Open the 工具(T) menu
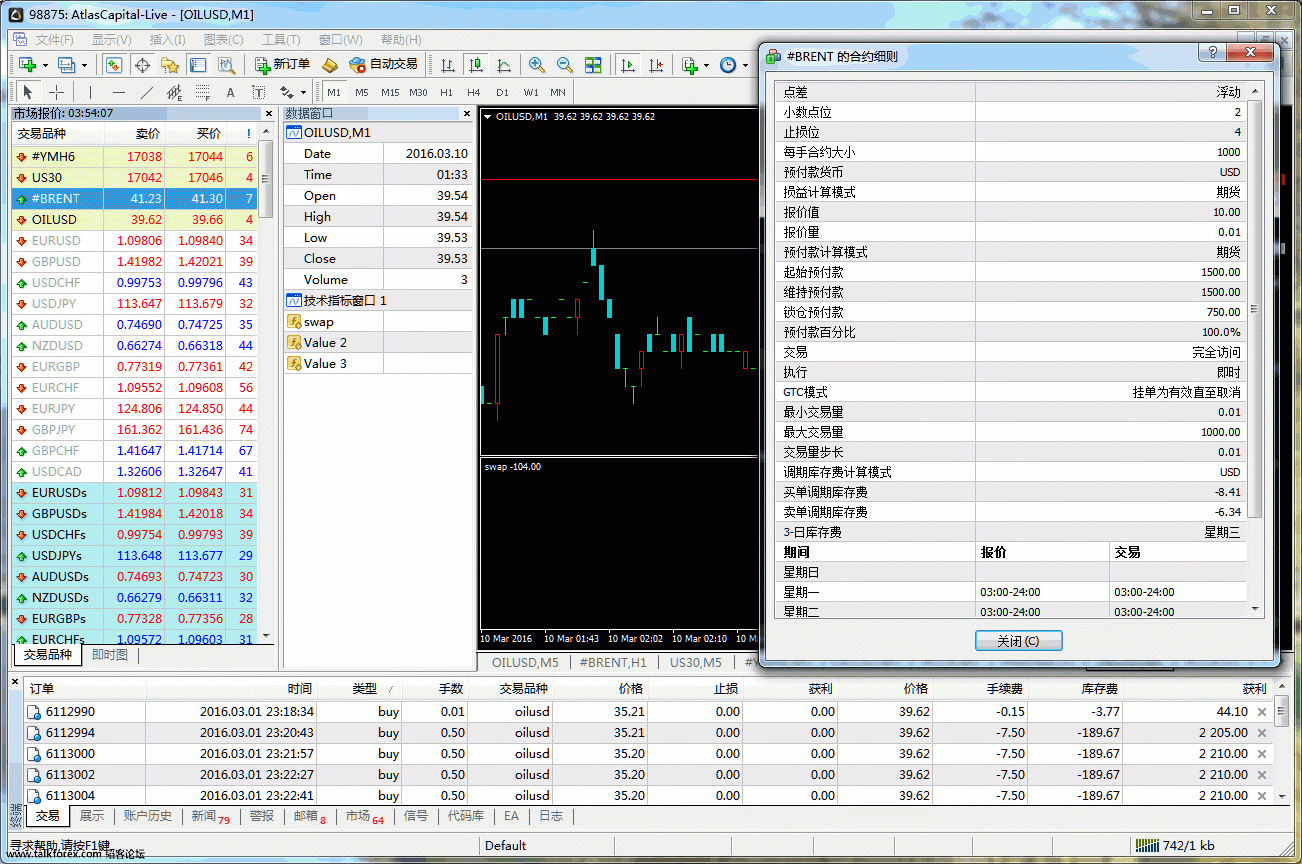This screenshot has width=1302, height=864. tap(281, 40)
